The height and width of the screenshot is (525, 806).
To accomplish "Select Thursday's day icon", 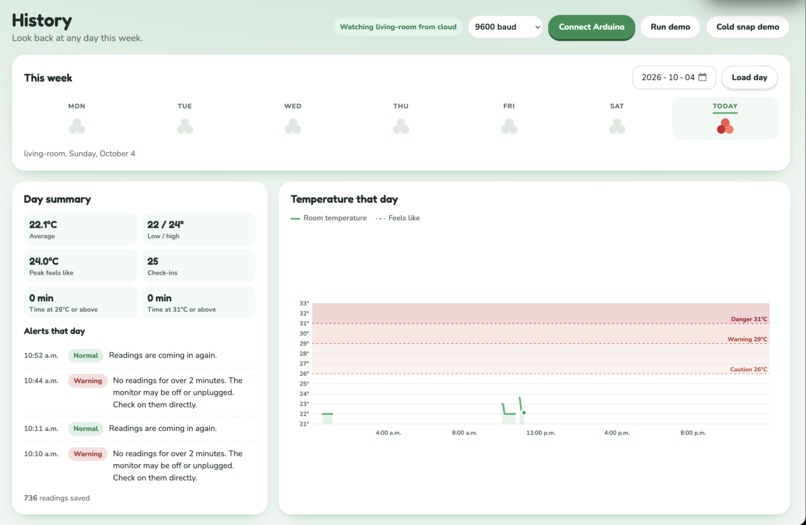I will pyautogui.click(x=401, y=126).
